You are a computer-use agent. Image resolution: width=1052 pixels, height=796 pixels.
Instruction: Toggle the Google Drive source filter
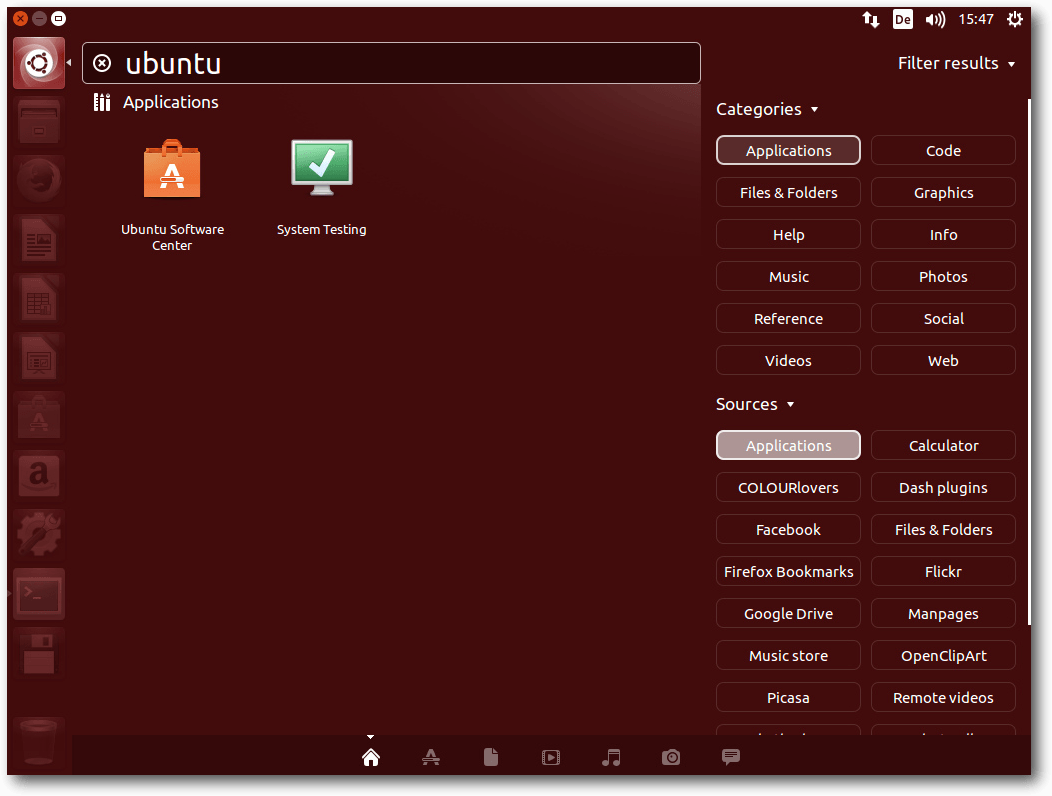pyautogui.click(x=788, y=613)
